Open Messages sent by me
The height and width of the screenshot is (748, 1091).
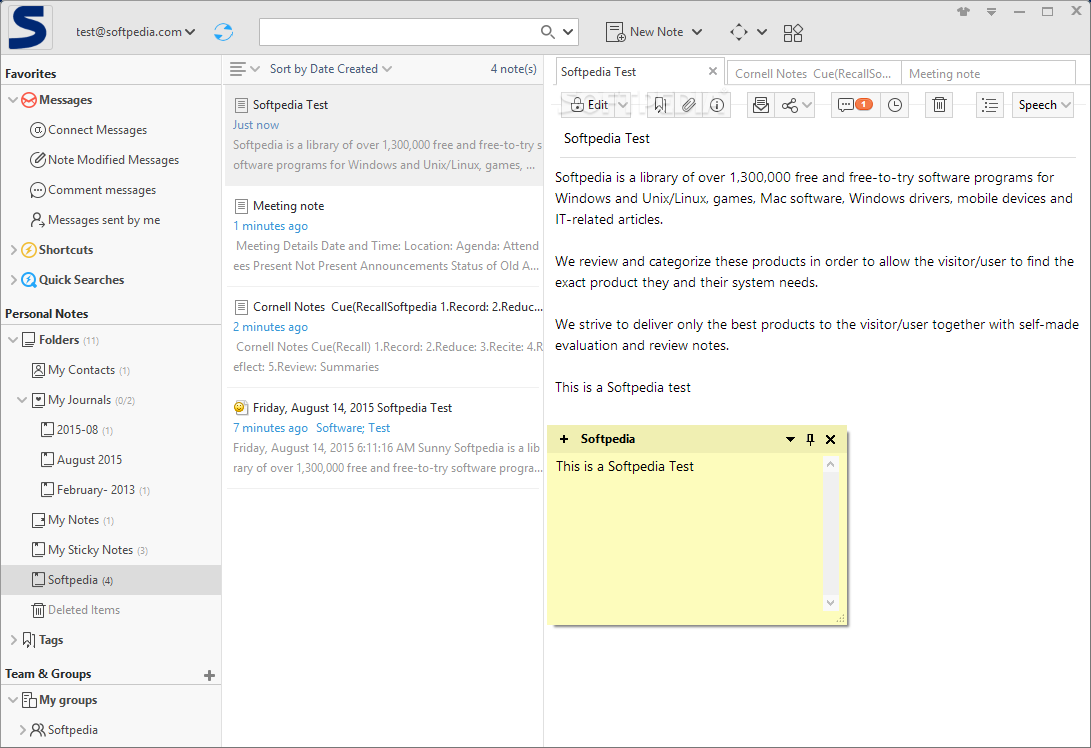click(x=104, y=220)
